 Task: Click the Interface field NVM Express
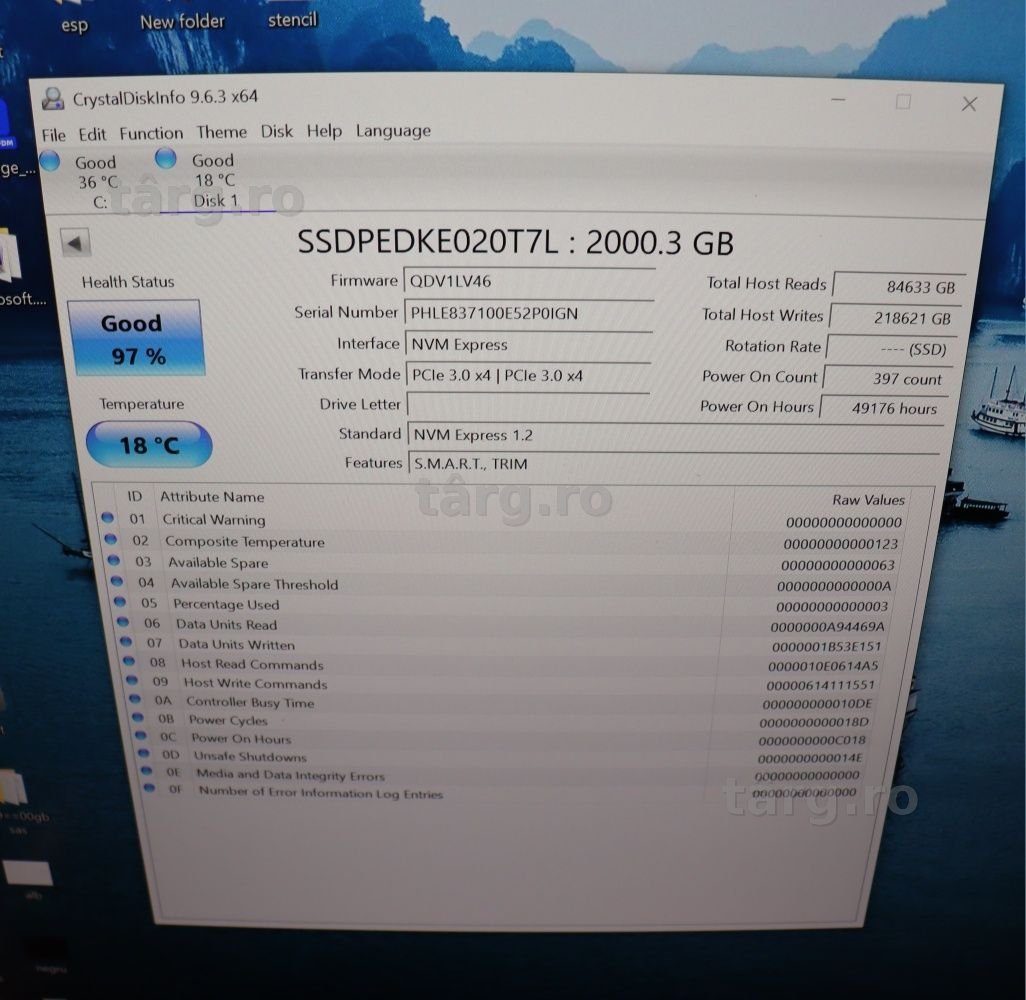[528, 345]
